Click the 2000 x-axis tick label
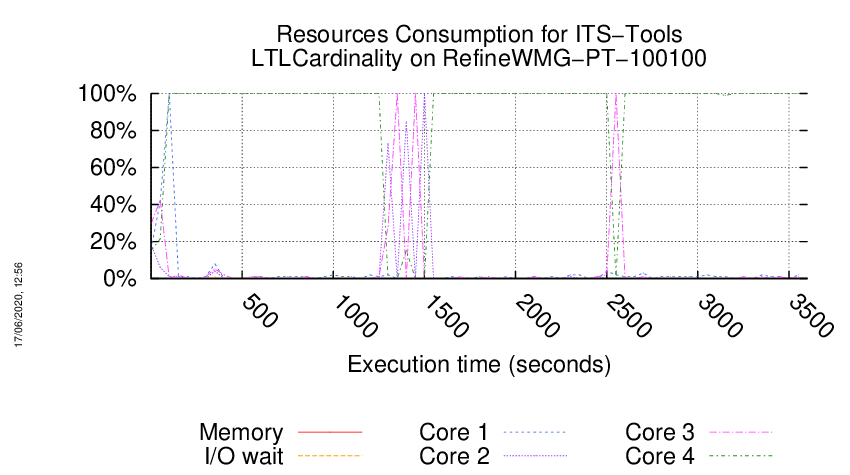Image resolution: width=850 pixels, height=475 pixels. coord(537,316)
